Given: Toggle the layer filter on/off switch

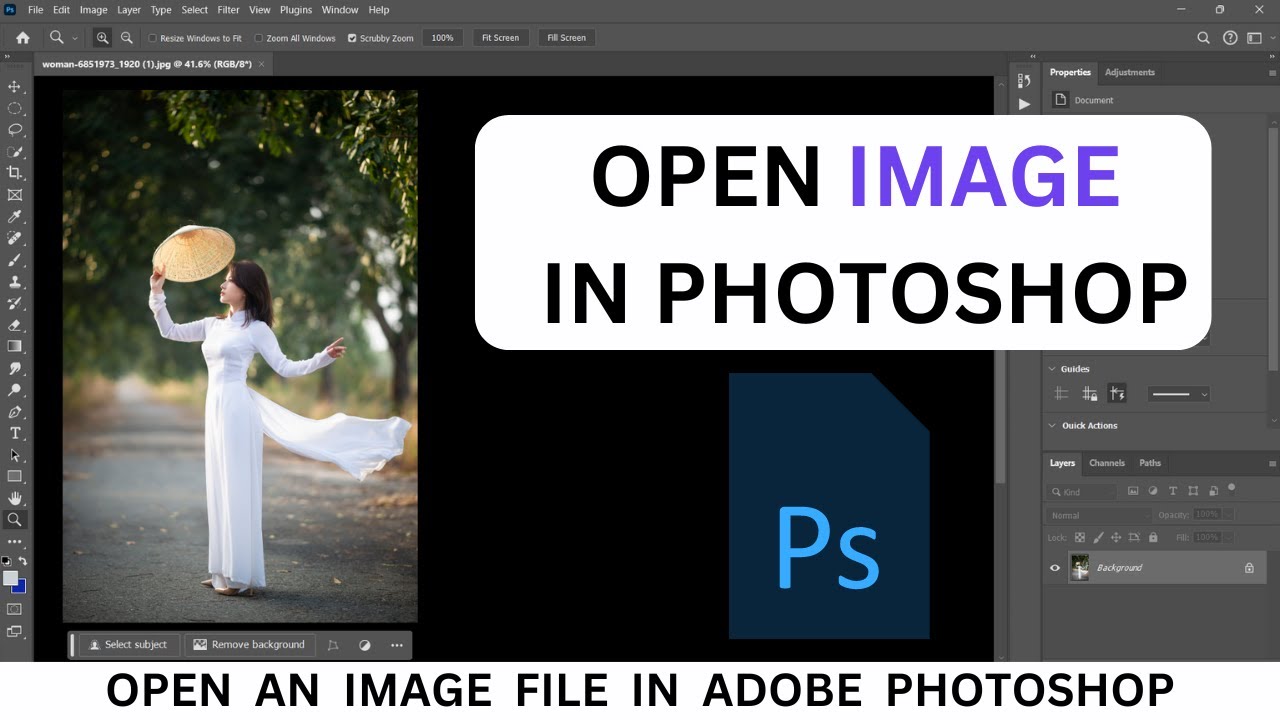Looking at the screenshot, I should (x=1231, y=489).
